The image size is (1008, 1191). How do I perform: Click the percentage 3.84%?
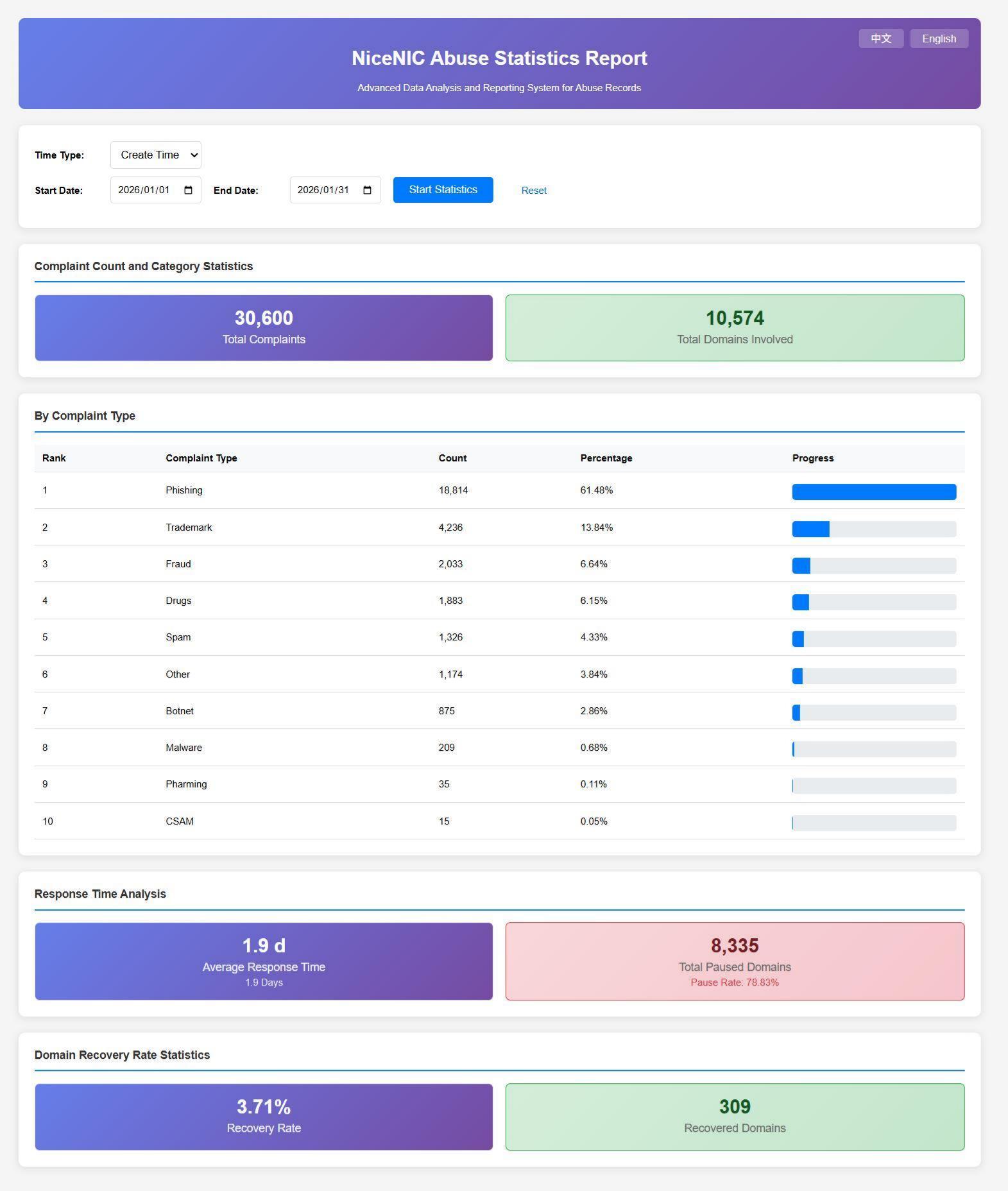coord(594,674)
